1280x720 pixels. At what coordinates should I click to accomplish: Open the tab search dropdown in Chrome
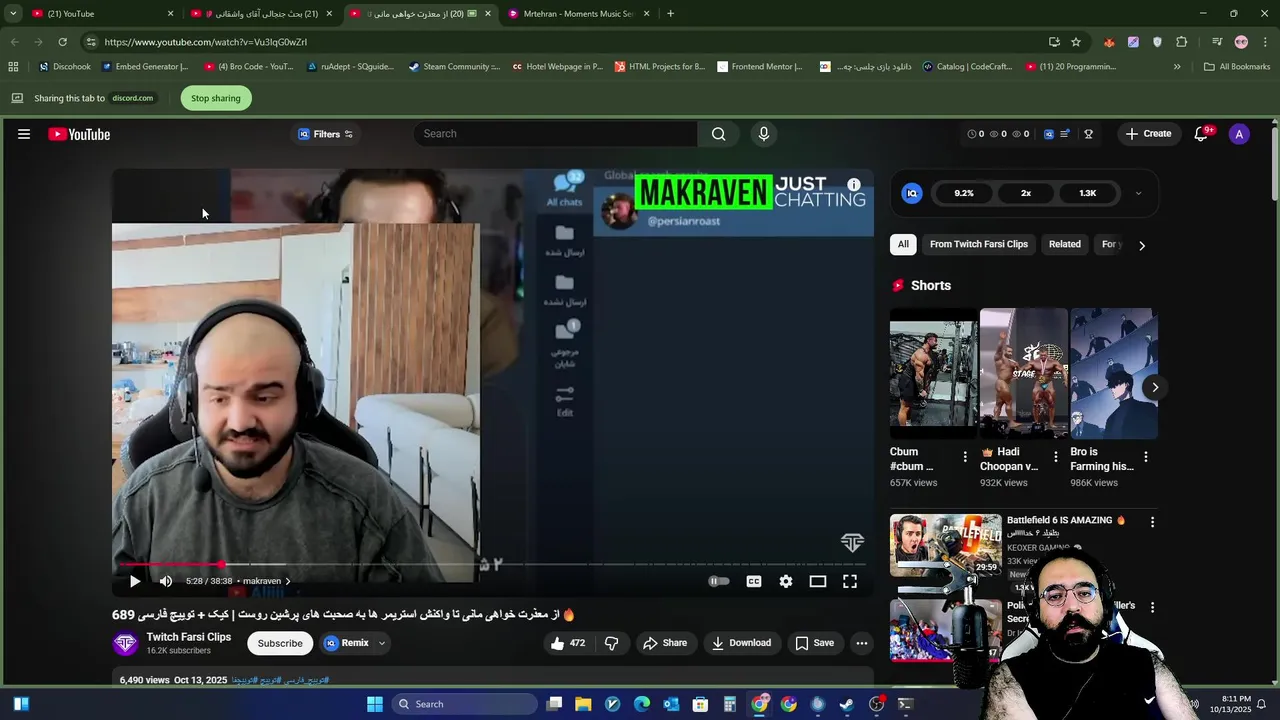click(x=13, y=14)
